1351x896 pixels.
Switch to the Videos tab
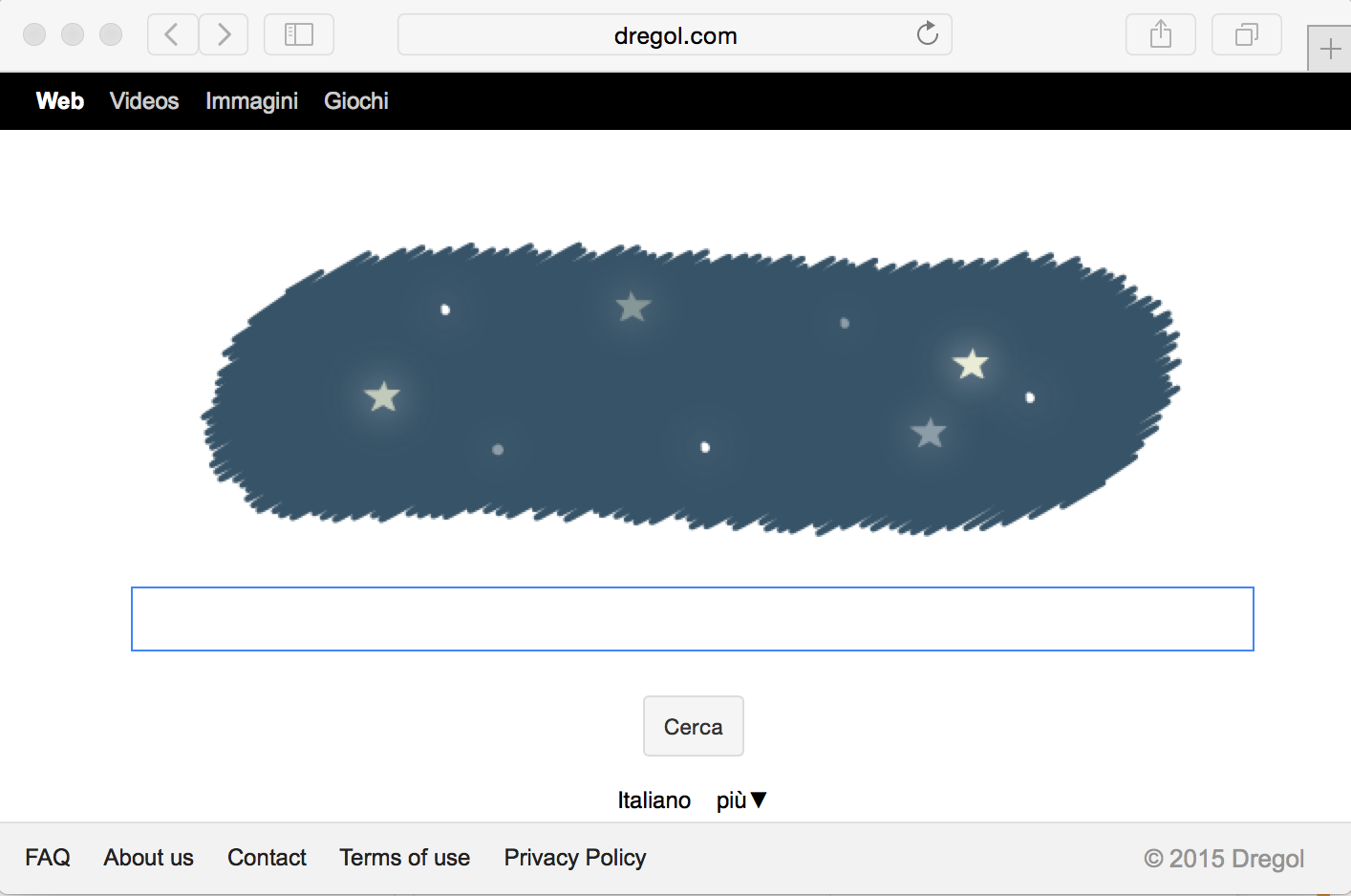144,101
